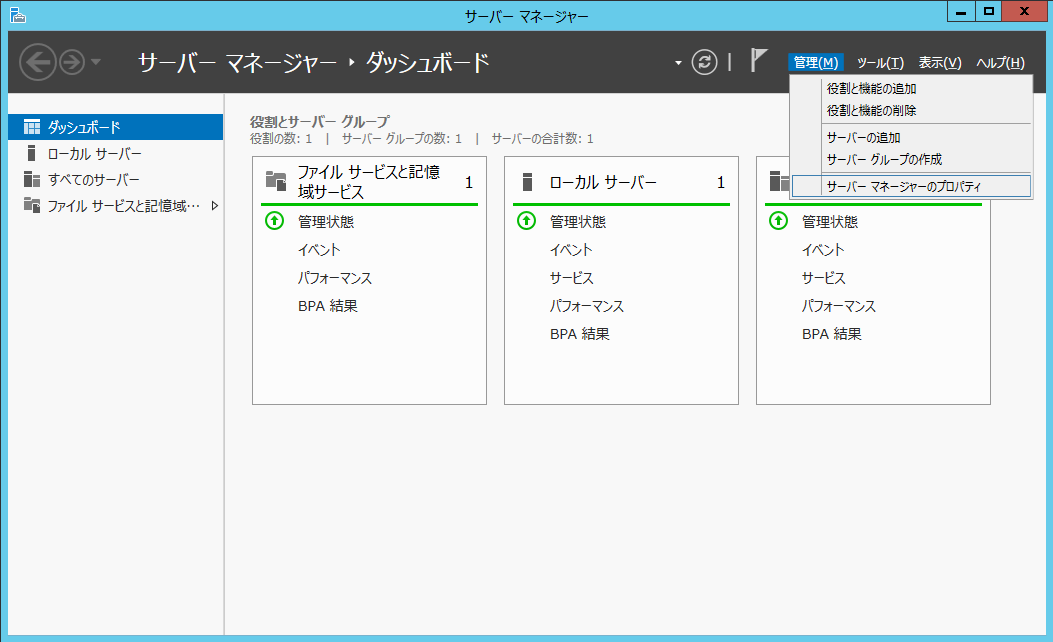Click the back navigation arrow icon

pos(38,63)
